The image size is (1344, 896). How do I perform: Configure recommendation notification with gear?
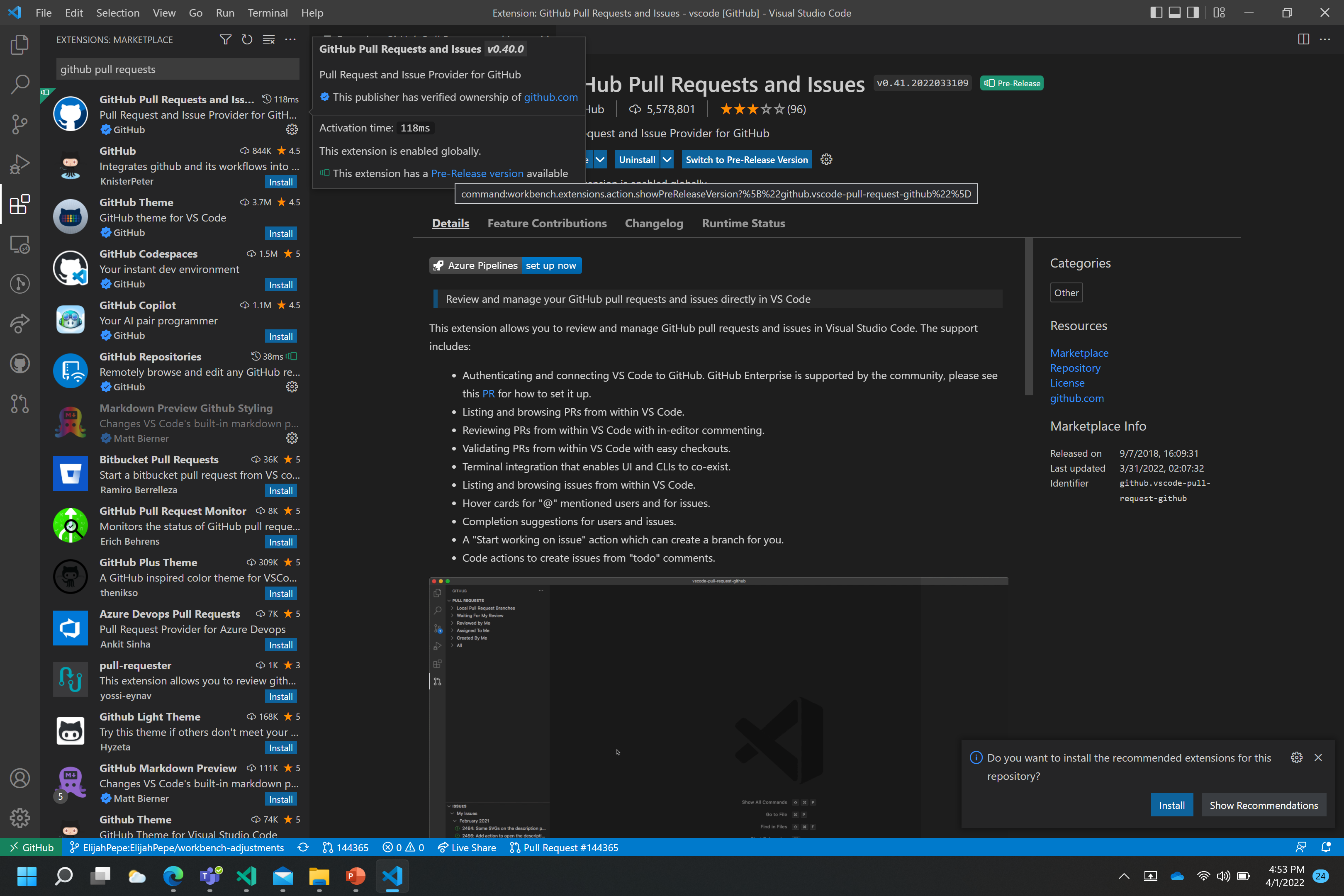tap(1297, 757)
